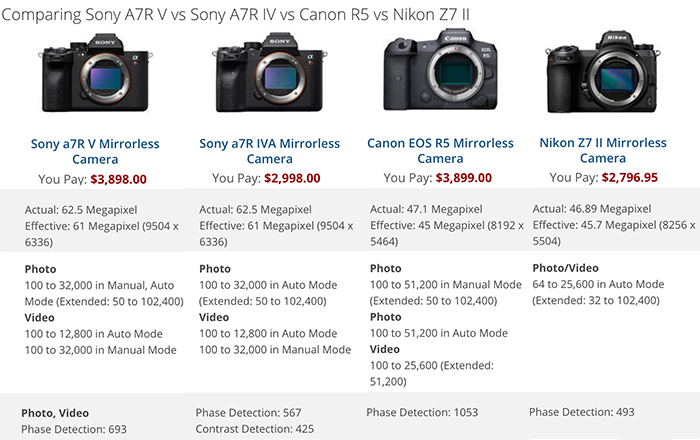
Task: Click Contrast Detection: 425 spec text
Action: pyautogui.click(x=254, y=429)
